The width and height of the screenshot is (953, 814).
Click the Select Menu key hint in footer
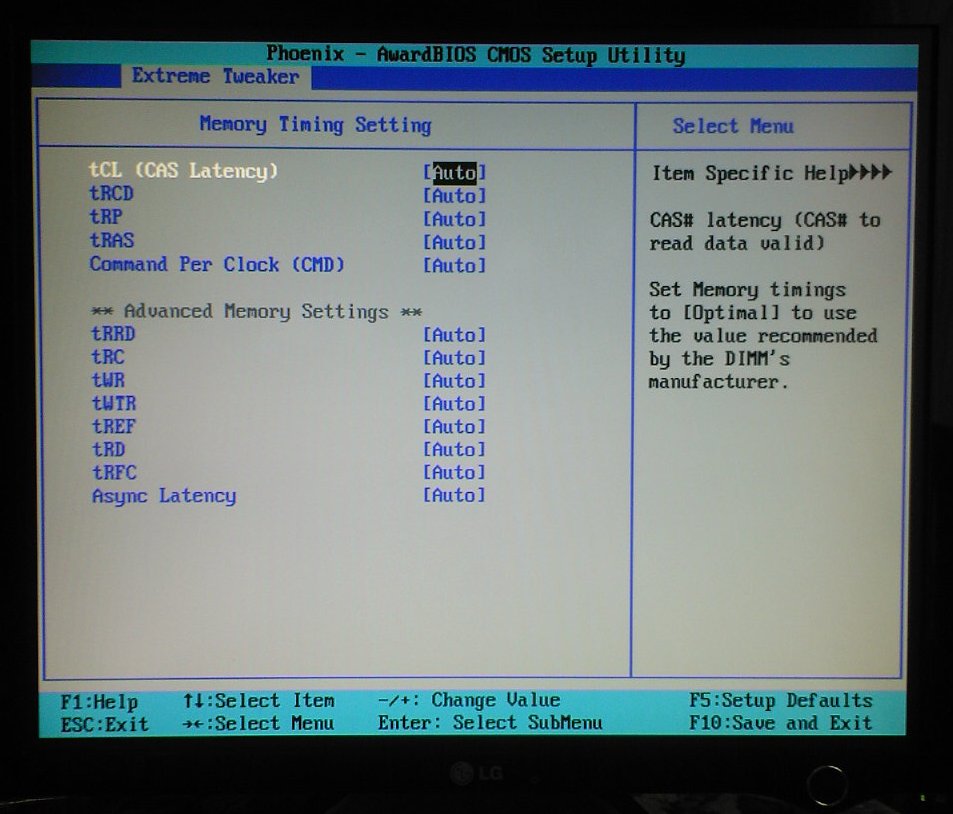click(258, 723)
